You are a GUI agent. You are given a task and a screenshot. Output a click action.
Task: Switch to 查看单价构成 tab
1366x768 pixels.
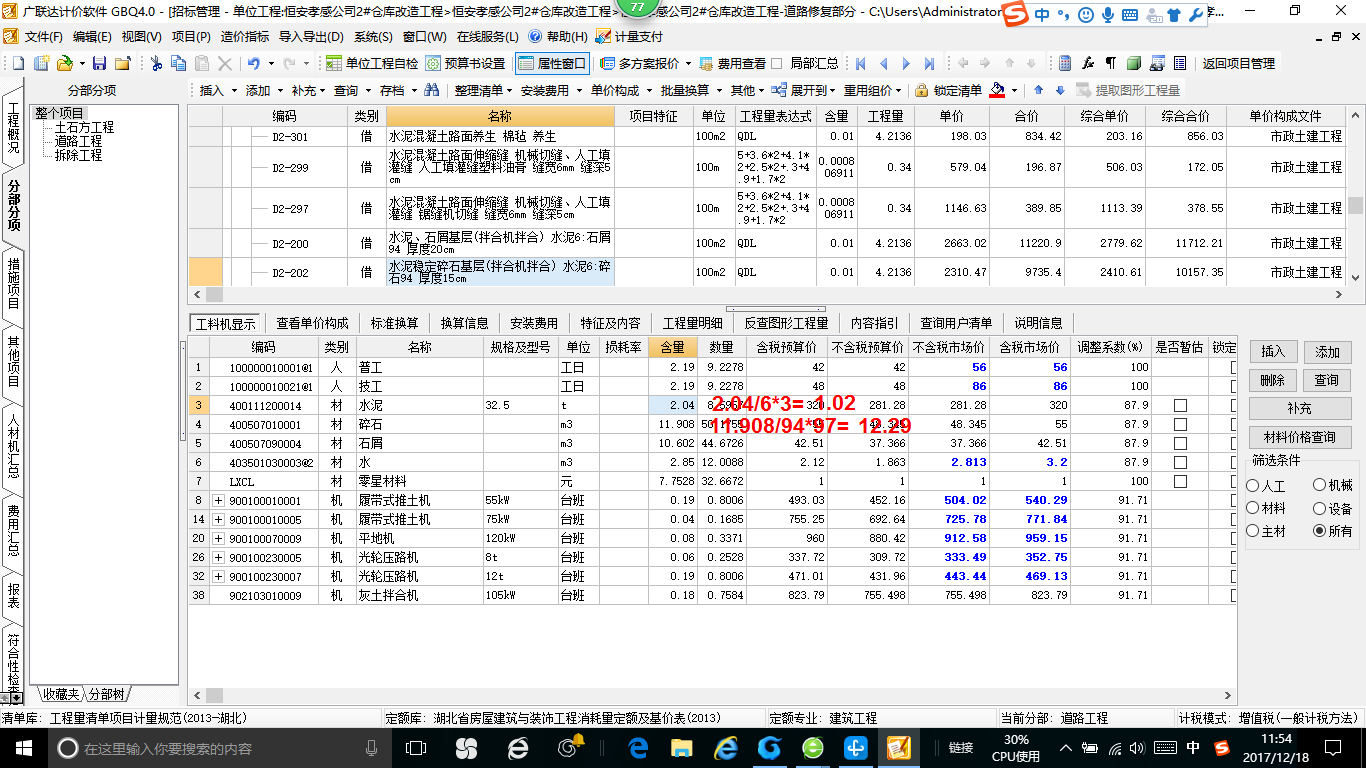(x=312, y=323)
